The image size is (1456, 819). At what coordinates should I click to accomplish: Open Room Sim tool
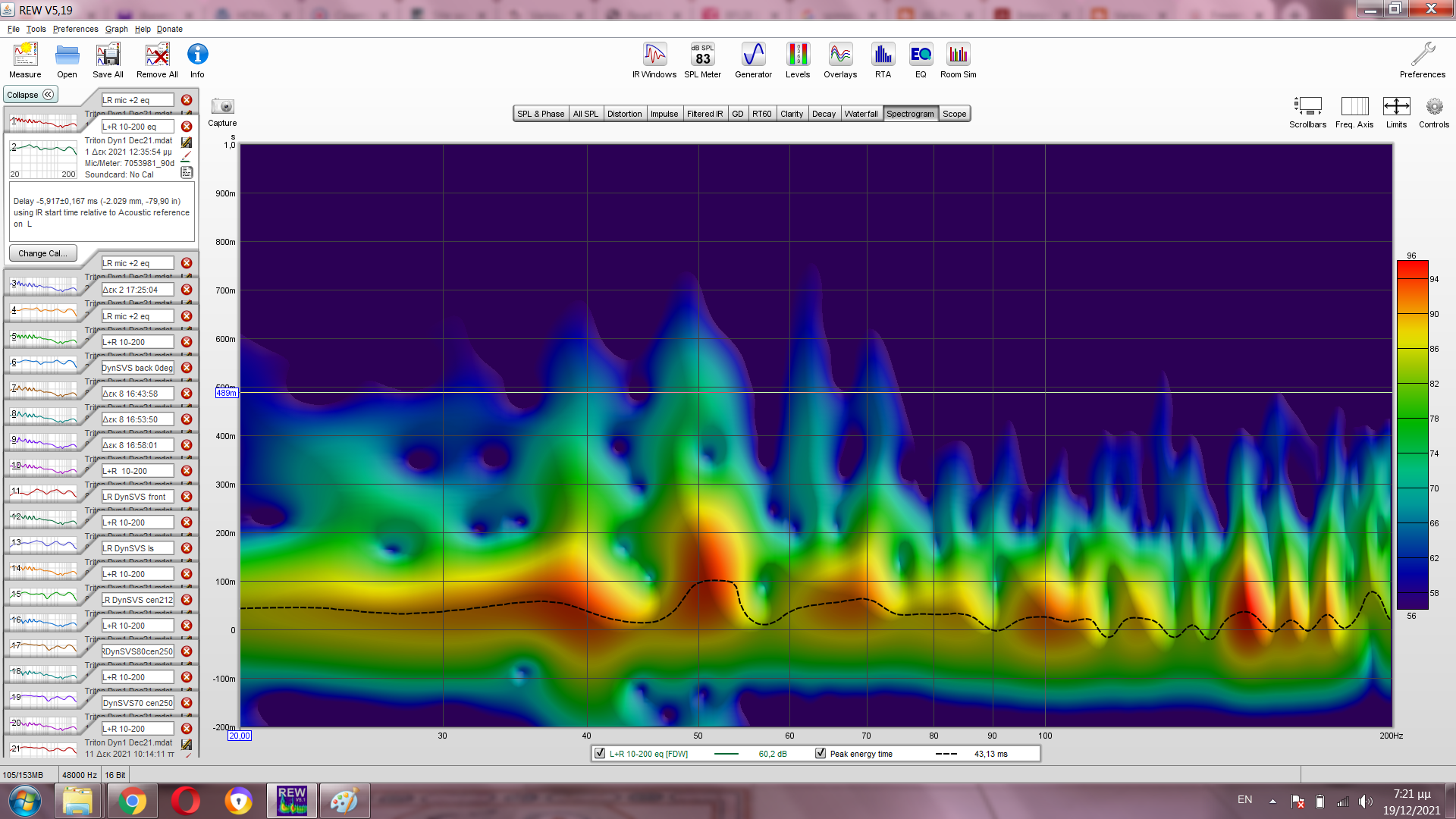[x=959, y=61]
